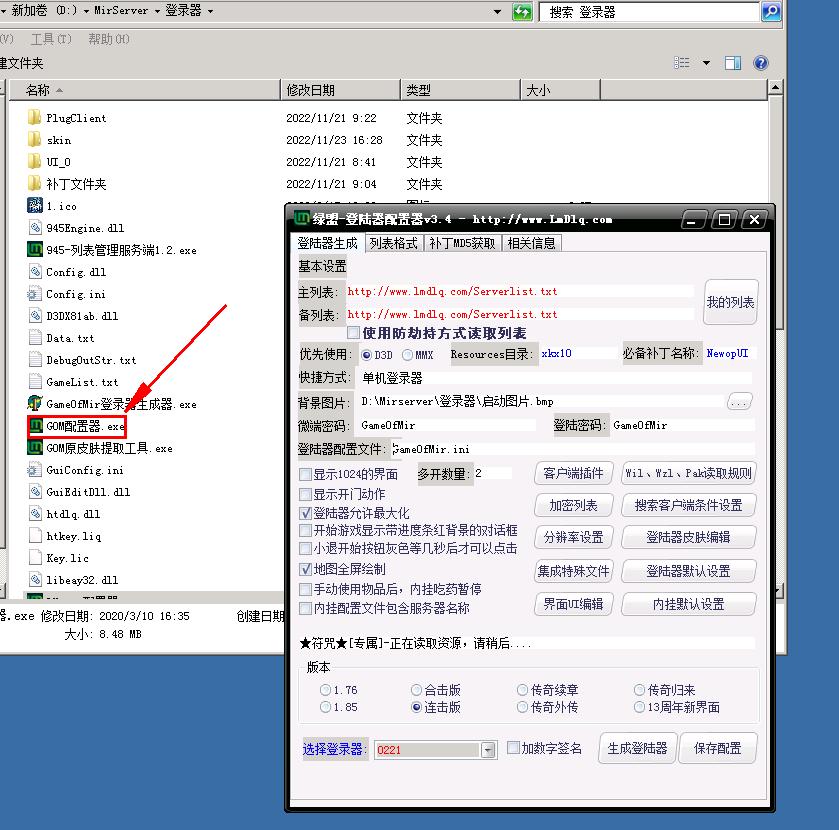Screen dimensions: 839x830
Task: Click the 分辨率设置 button
Action: (x=573, y=537)
